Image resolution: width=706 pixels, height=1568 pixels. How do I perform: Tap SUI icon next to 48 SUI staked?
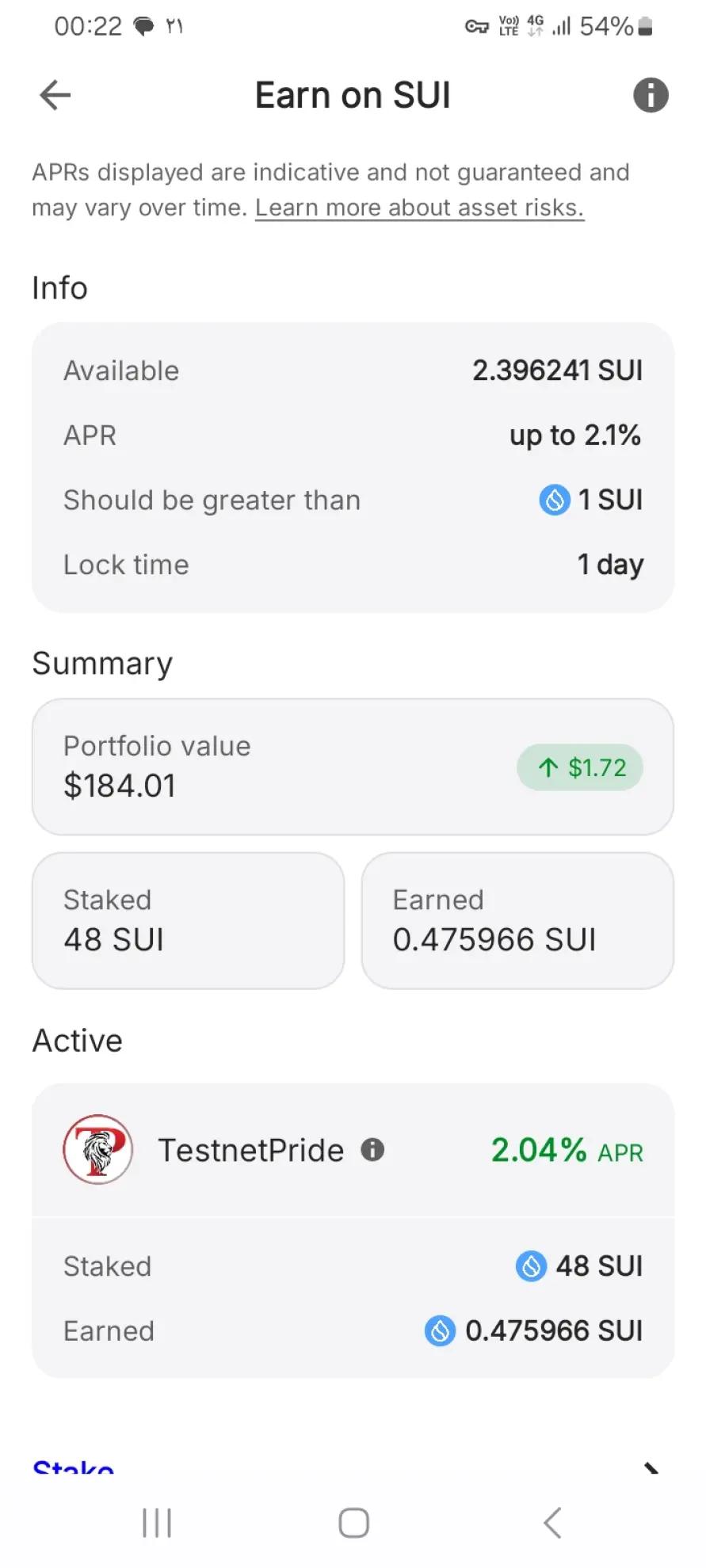531,1265
